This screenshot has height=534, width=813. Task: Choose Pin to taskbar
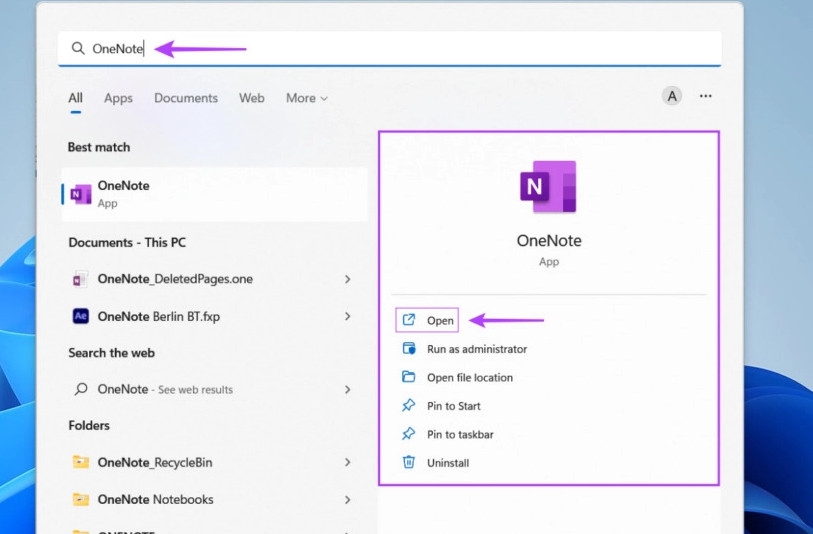(x=460, y=434)
